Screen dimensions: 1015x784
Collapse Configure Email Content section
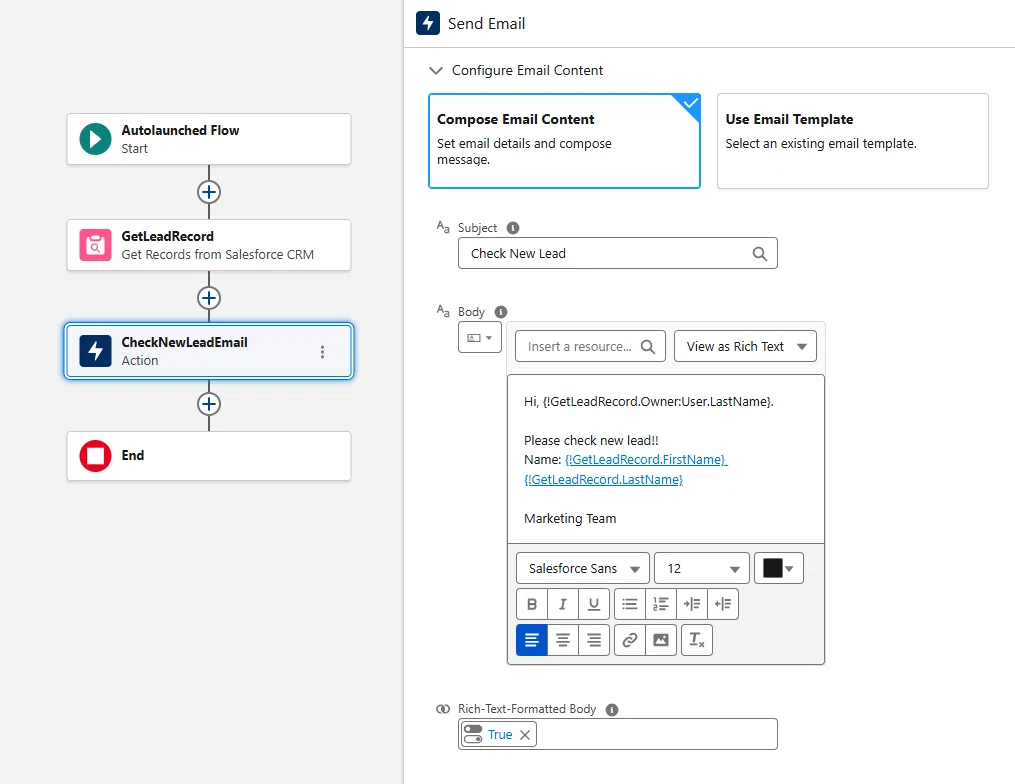pyautogui.click(x=436, y=70)
